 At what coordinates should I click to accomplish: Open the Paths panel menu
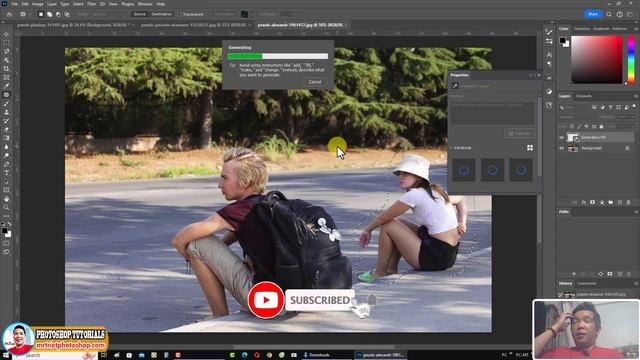point(636,212)
